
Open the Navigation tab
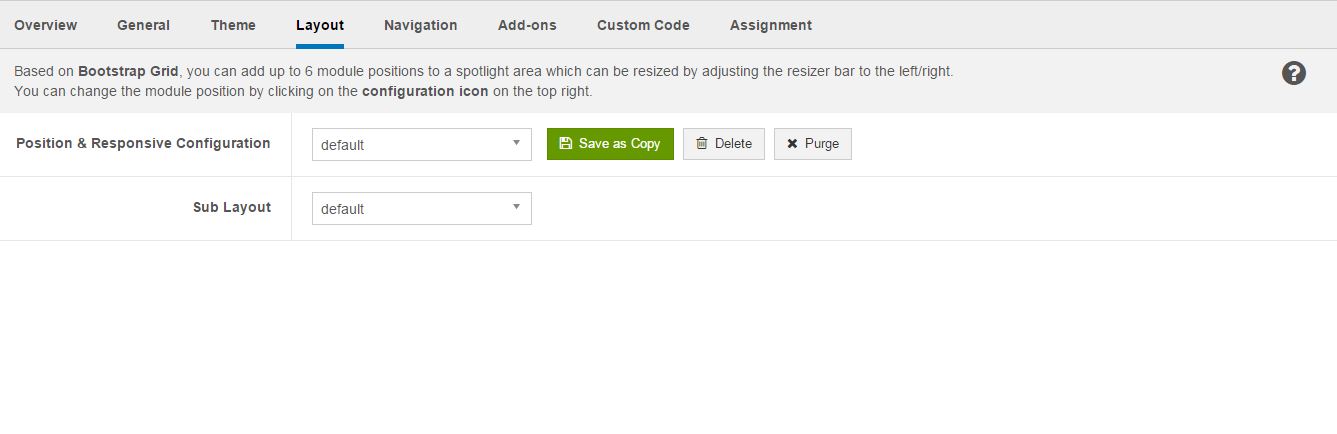coord(421,25)
